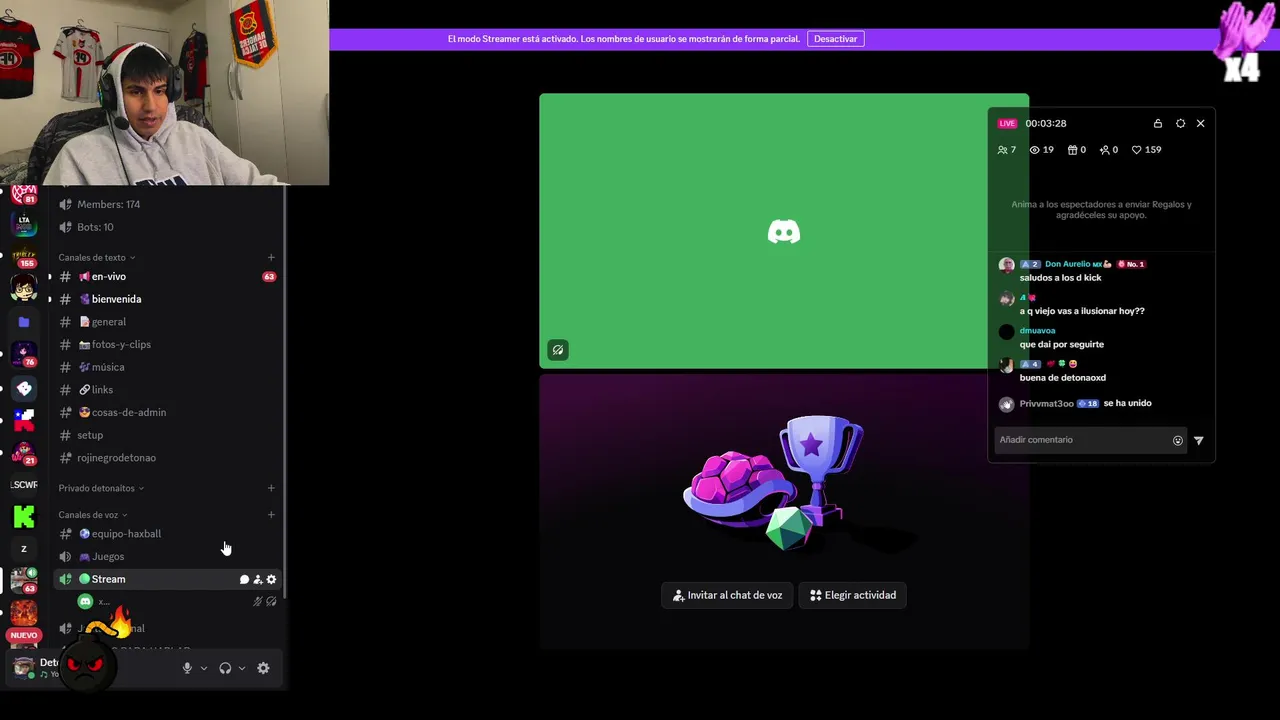Toggle the microphone mute button
The width and height of the screenshot is (1280, 720).
187,668
